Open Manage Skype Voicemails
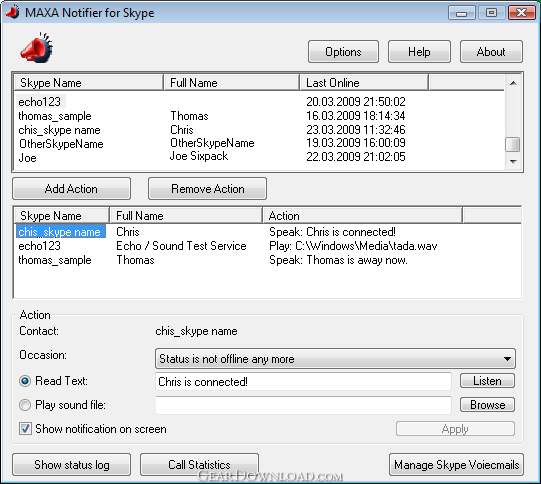 [x=456, y=465]
